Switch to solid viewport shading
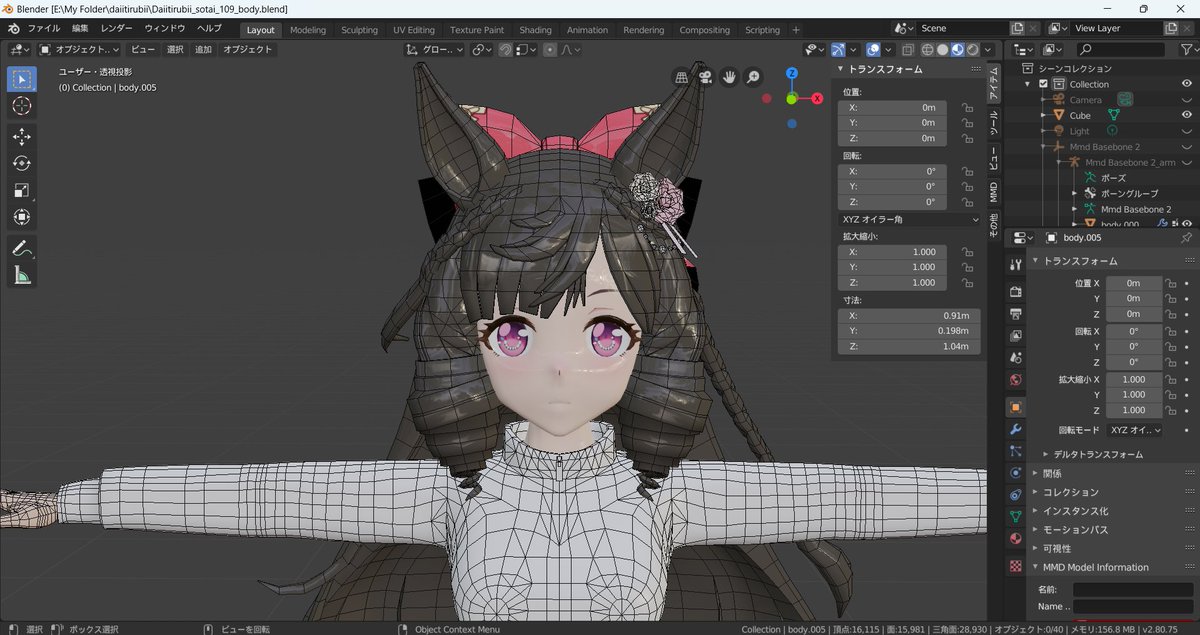This screenshot has width=1200, height=635. (x=943, y=49)
